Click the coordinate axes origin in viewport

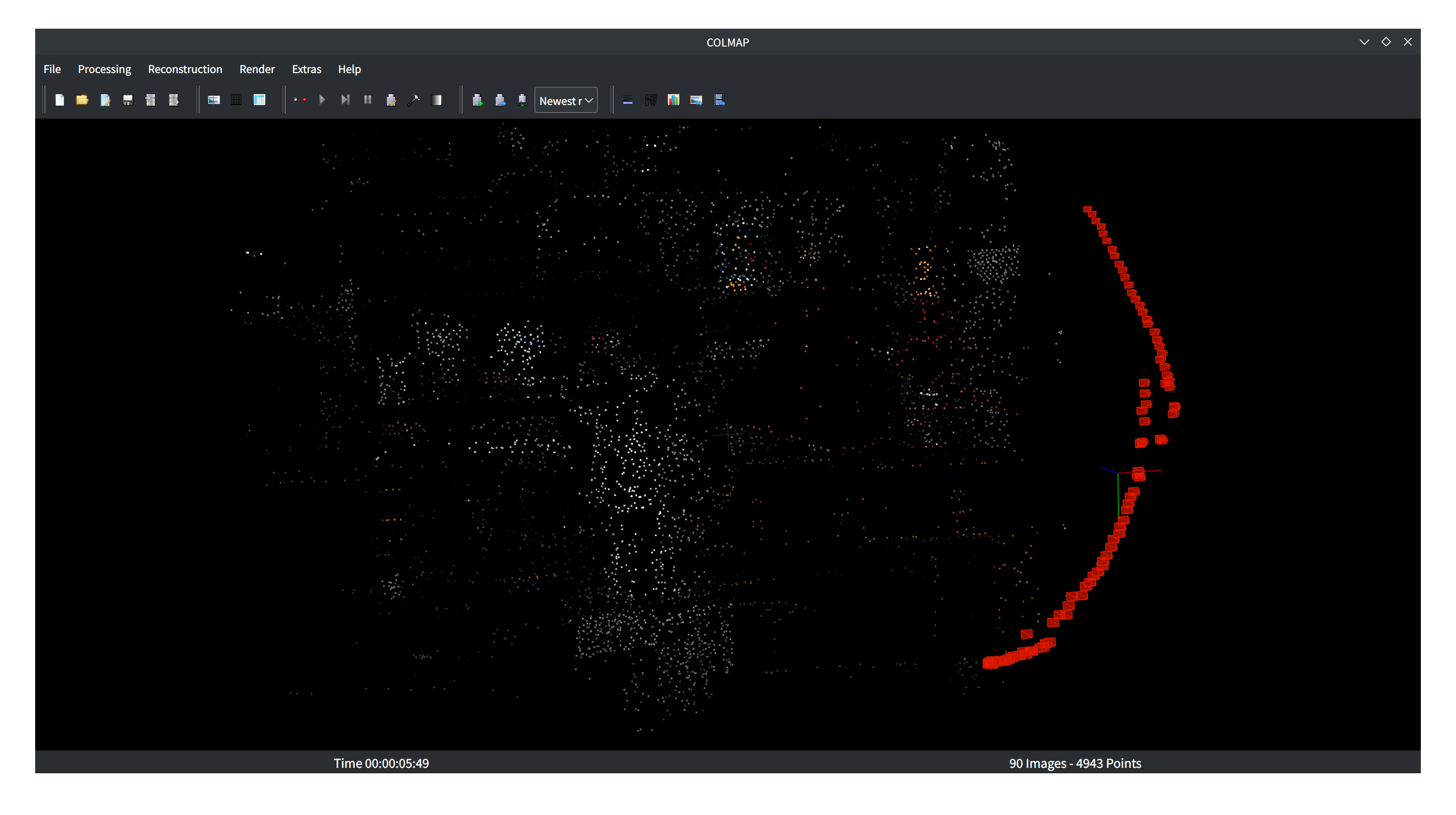pyautogui.click(x=1118, y=473)
